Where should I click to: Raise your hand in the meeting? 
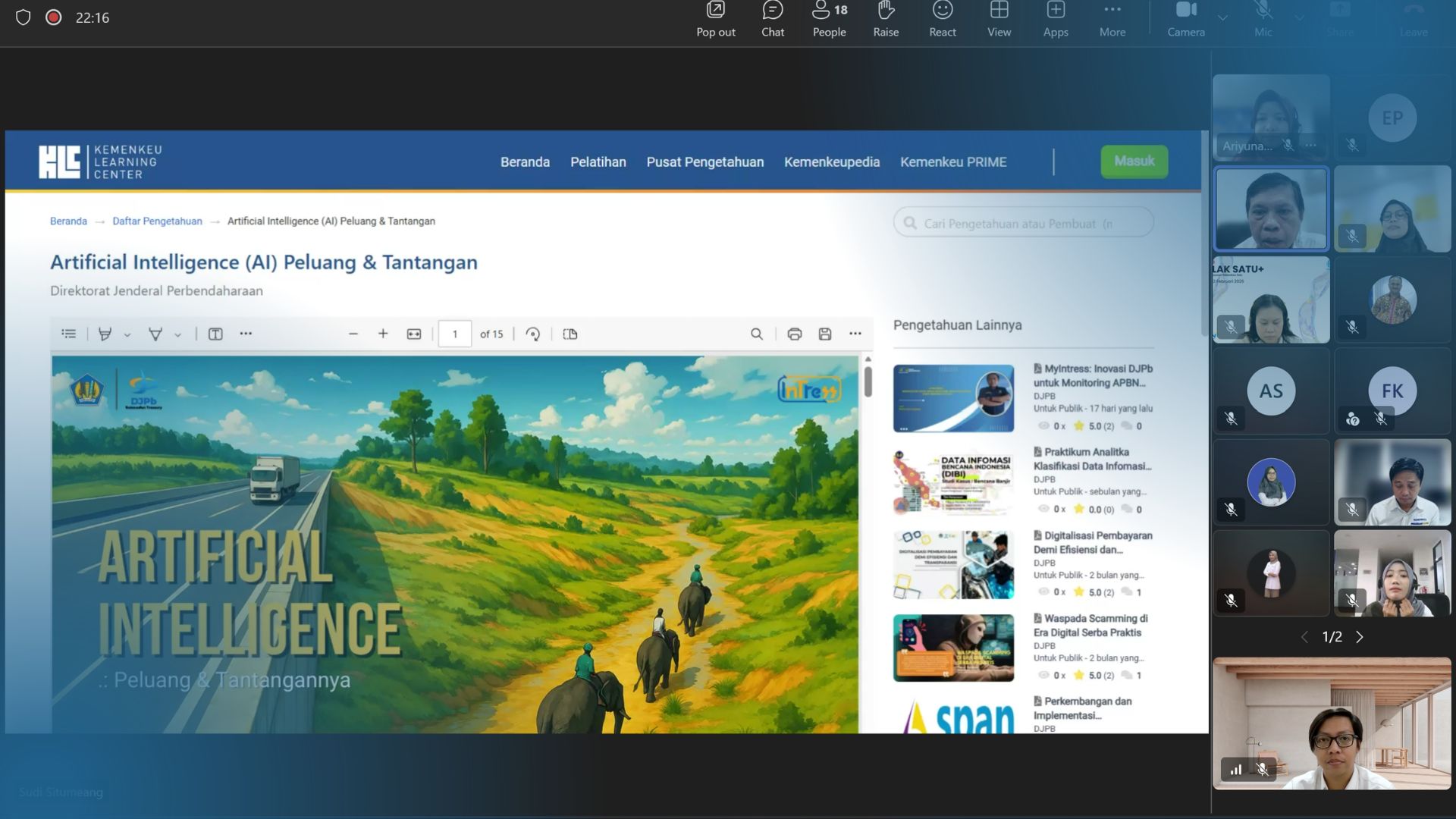tap(885, 19)
